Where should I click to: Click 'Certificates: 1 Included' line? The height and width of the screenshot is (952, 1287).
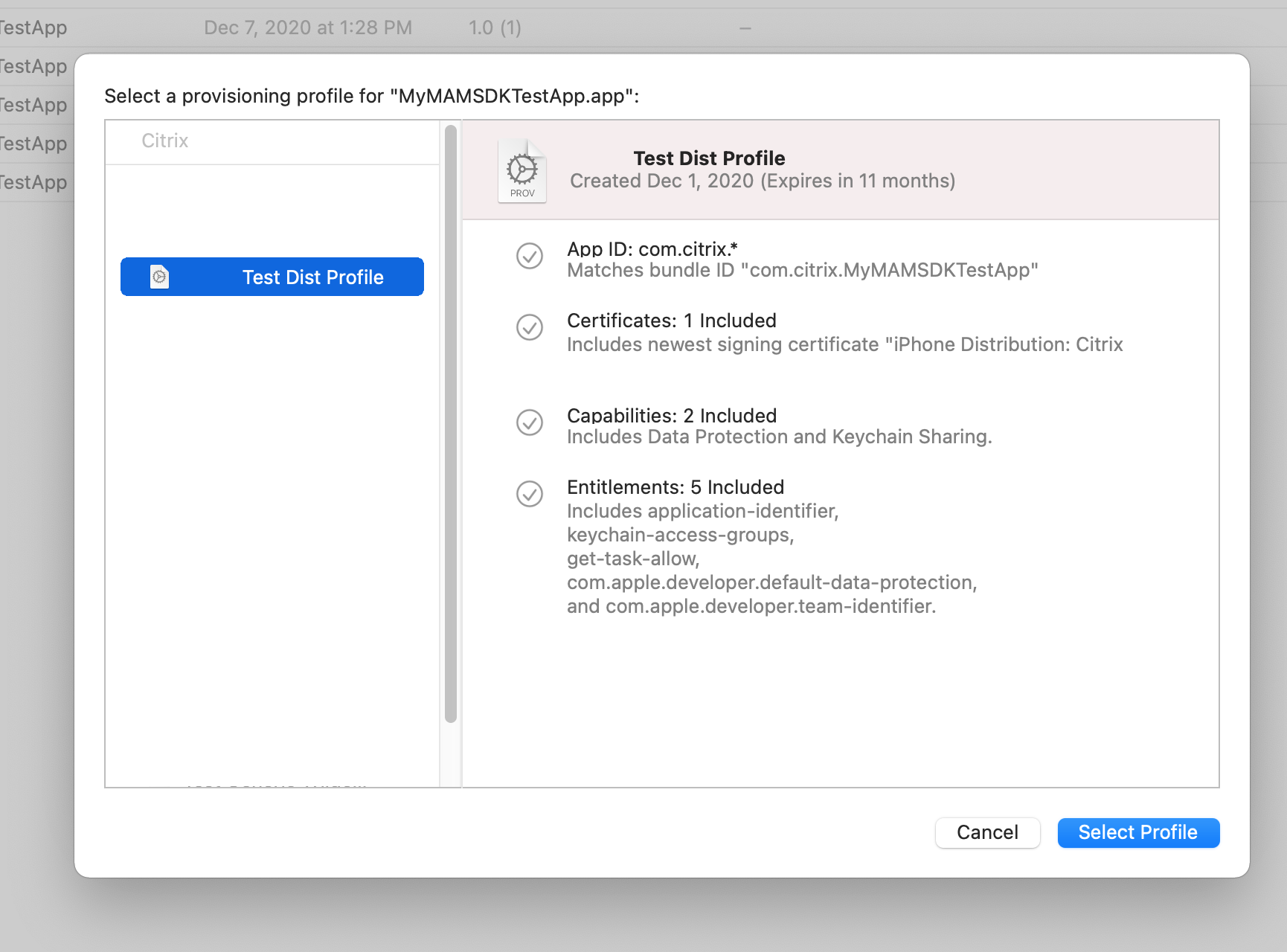tap(671, 321)
